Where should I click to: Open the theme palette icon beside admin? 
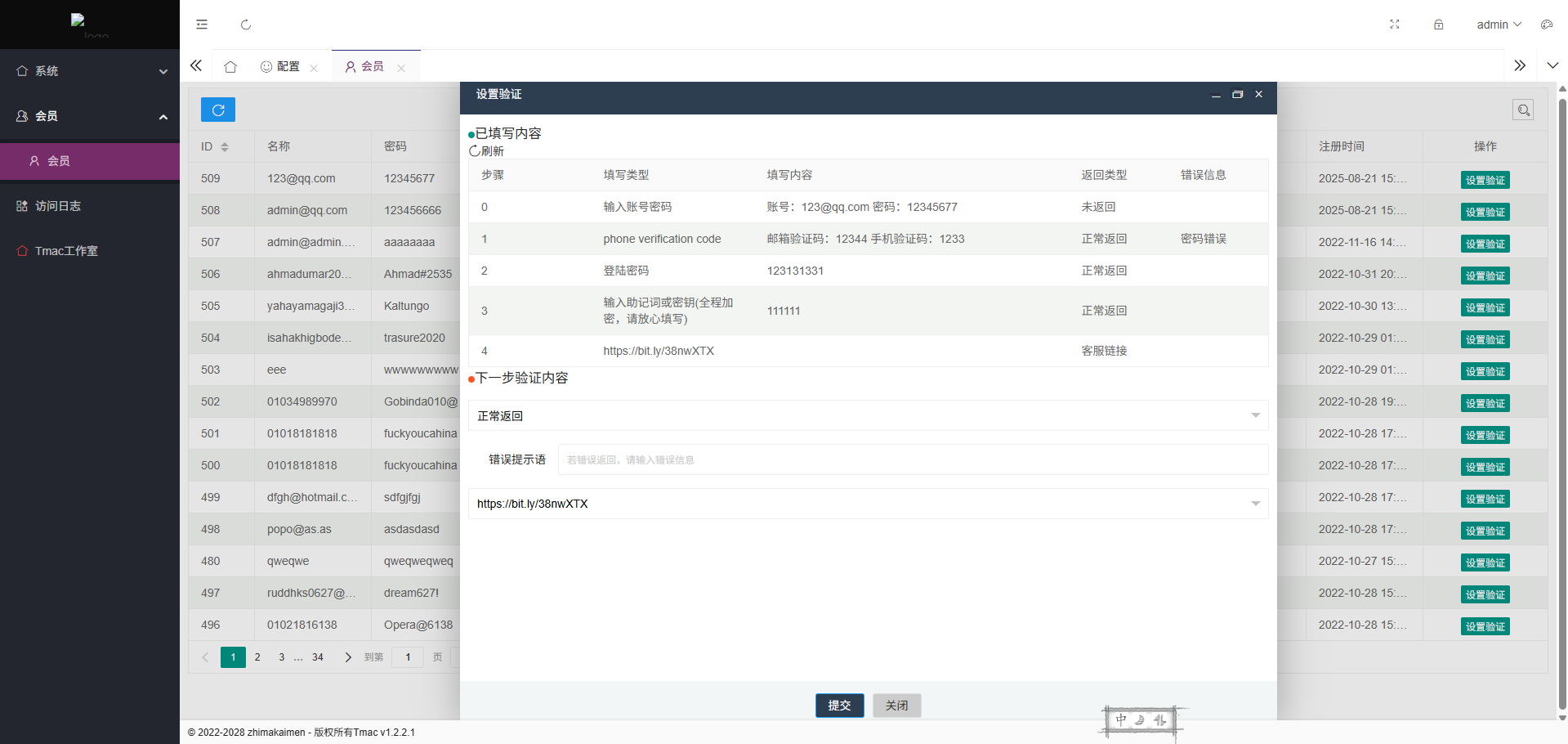[1546, 25]
